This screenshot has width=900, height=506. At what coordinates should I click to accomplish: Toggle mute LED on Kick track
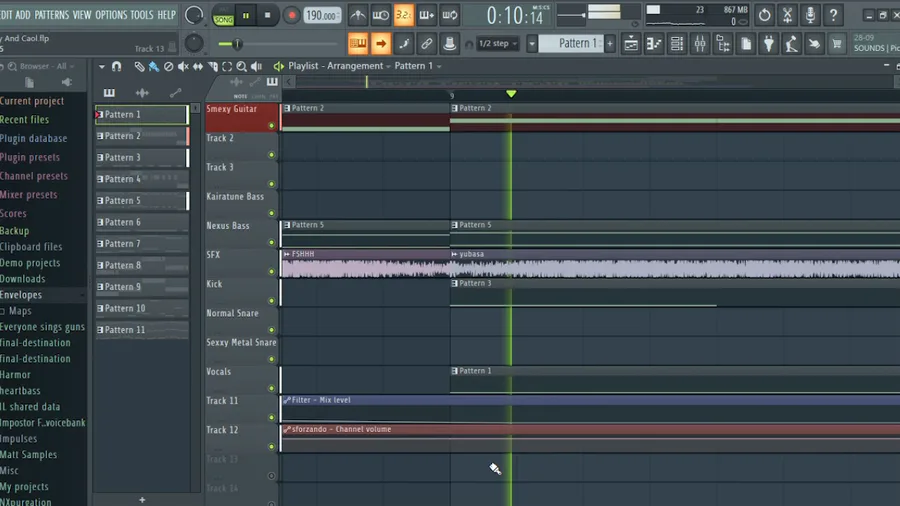click(271, 301)
